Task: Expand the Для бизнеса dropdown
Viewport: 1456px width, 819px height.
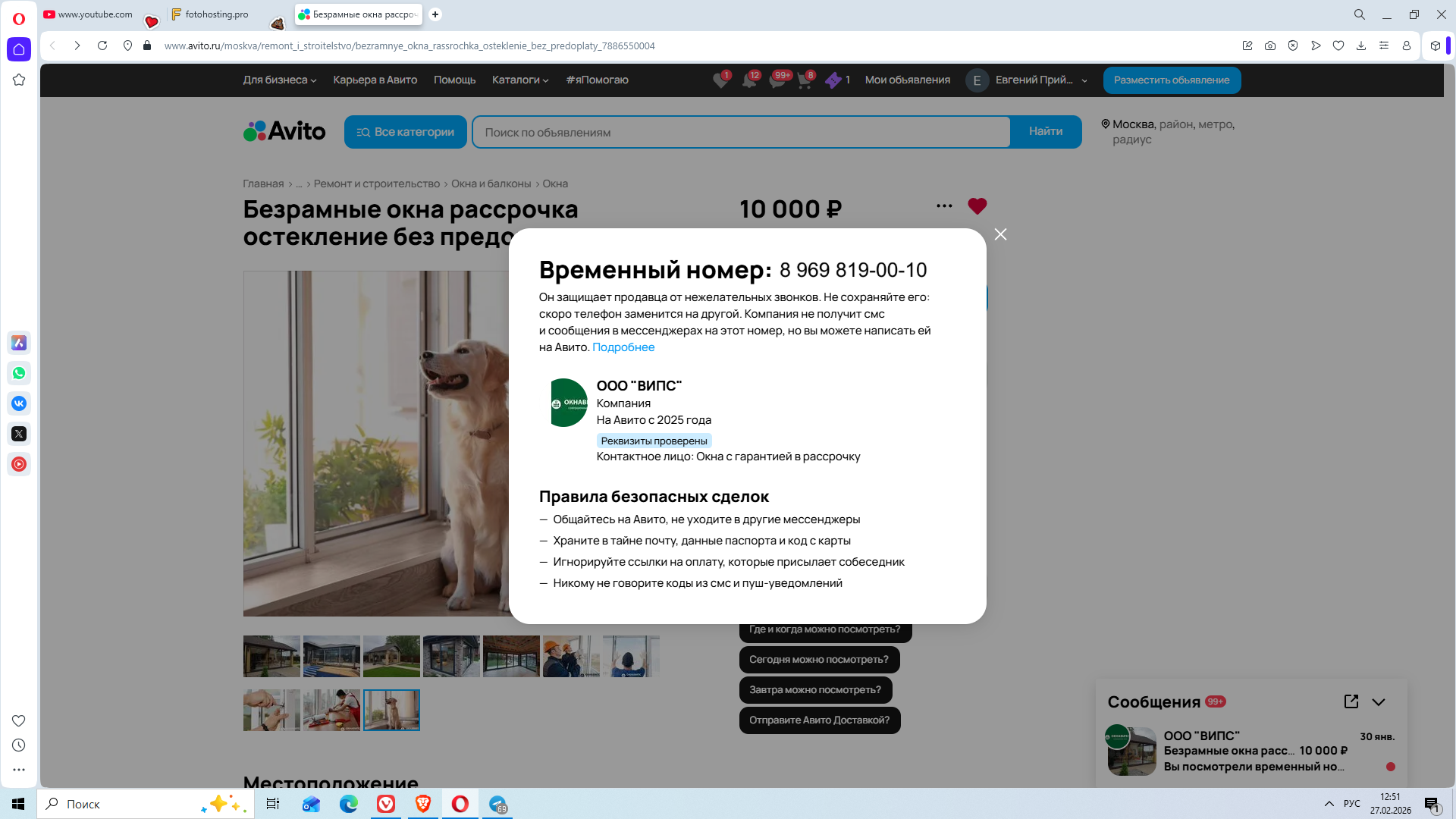Action: pos(279,80)
